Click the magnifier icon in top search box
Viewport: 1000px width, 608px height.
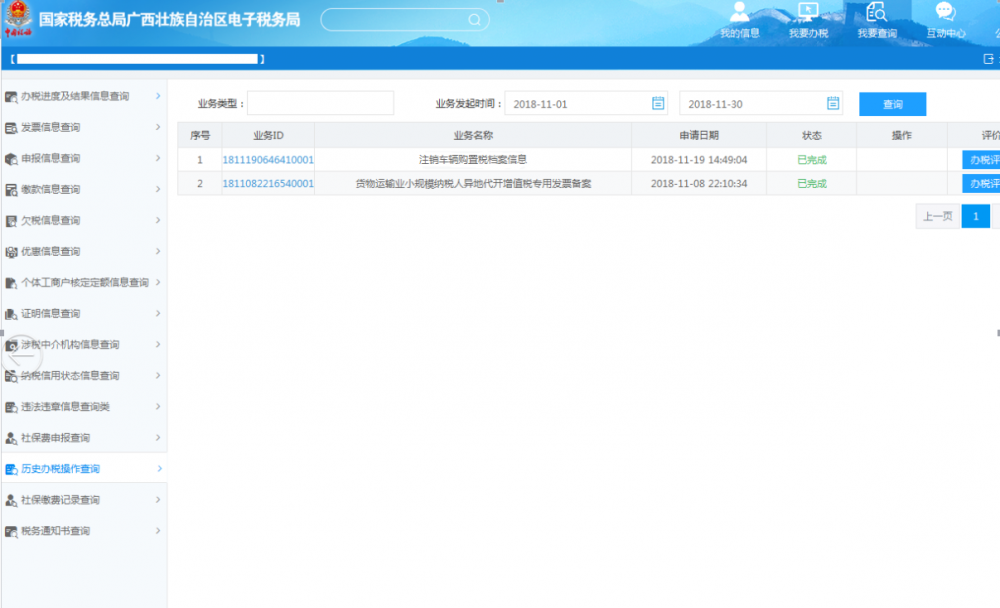475,19
